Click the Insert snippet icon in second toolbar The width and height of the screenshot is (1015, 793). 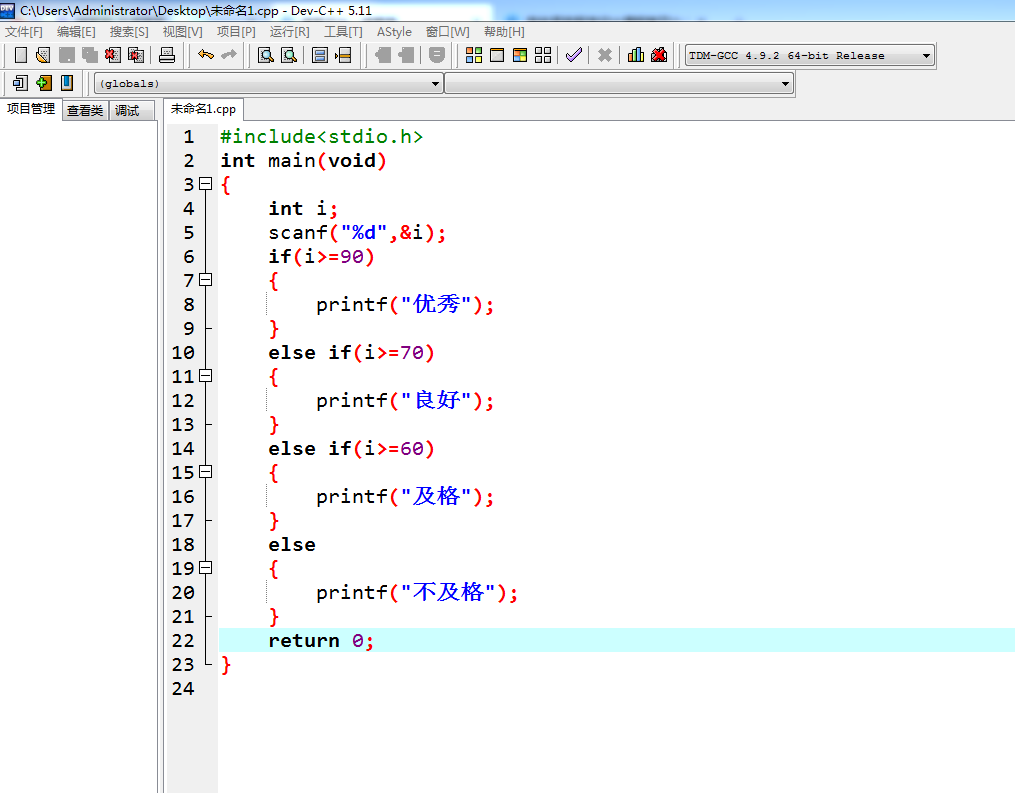coord(20,83)
